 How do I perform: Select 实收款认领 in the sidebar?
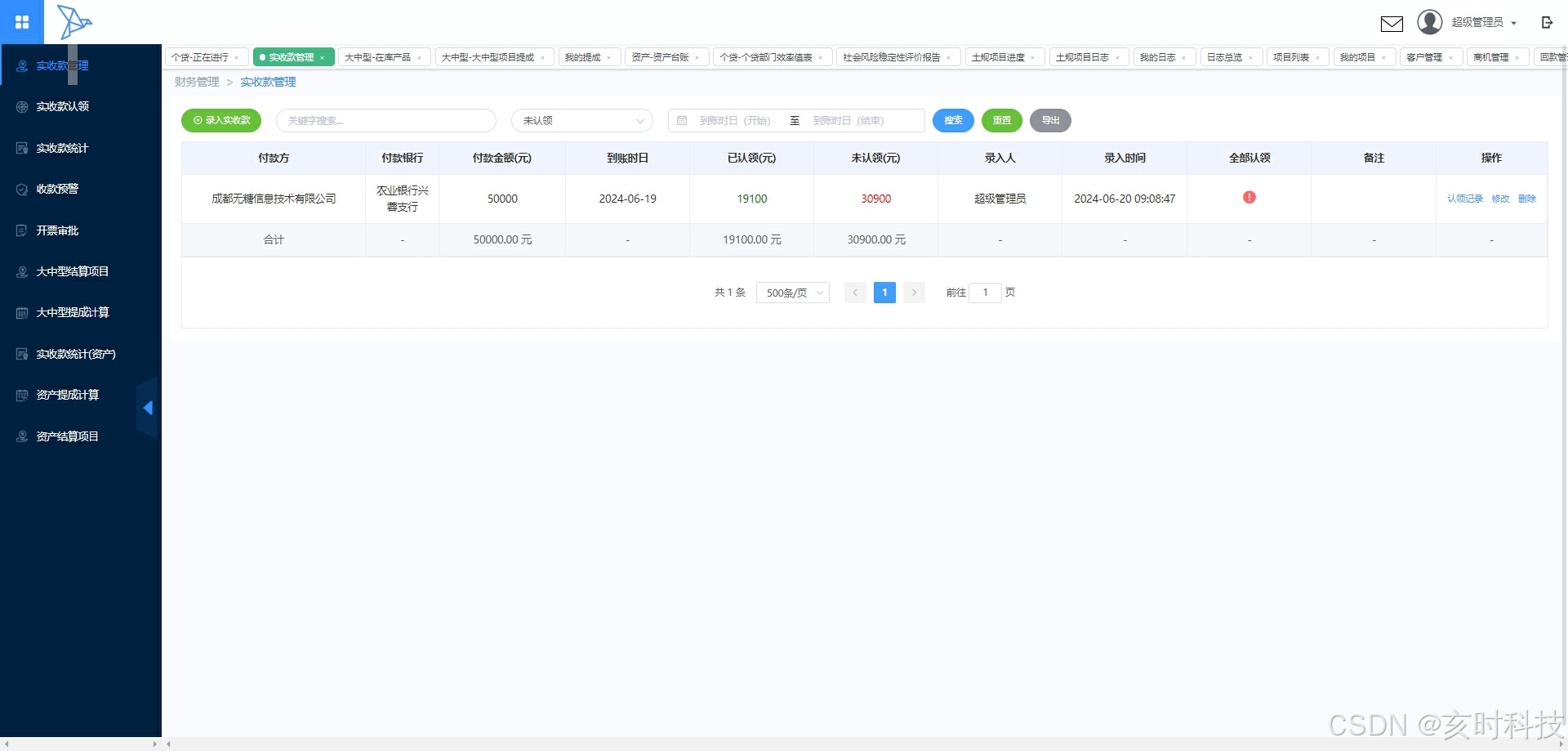click(61, 106)
